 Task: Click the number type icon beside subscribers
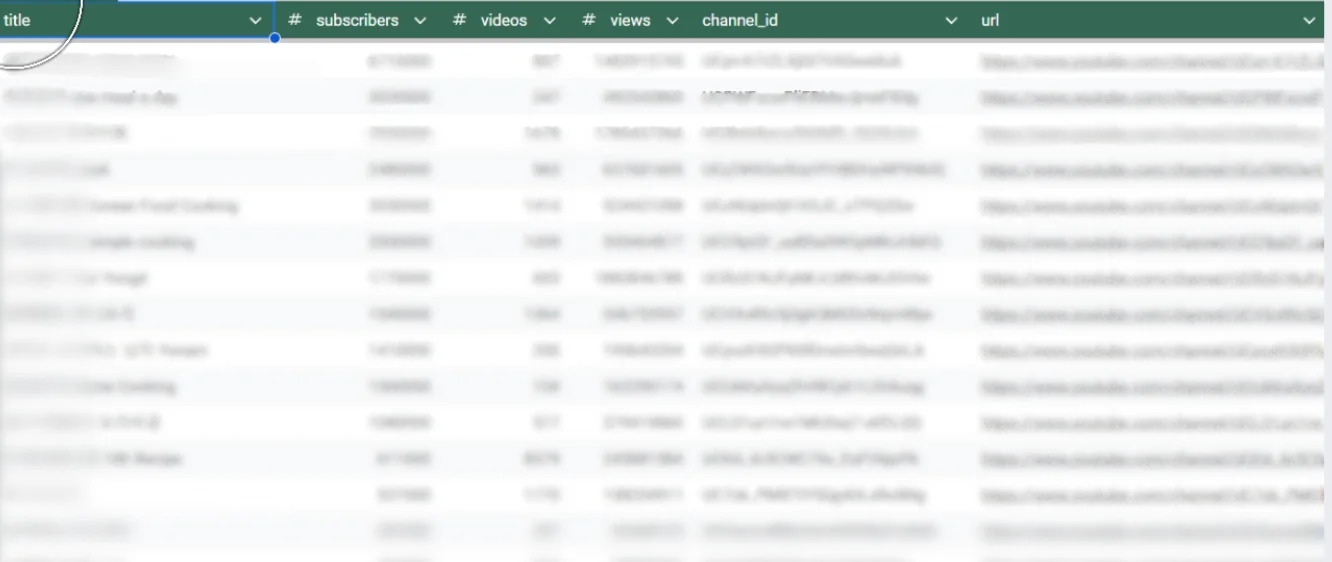pos(295,20)
